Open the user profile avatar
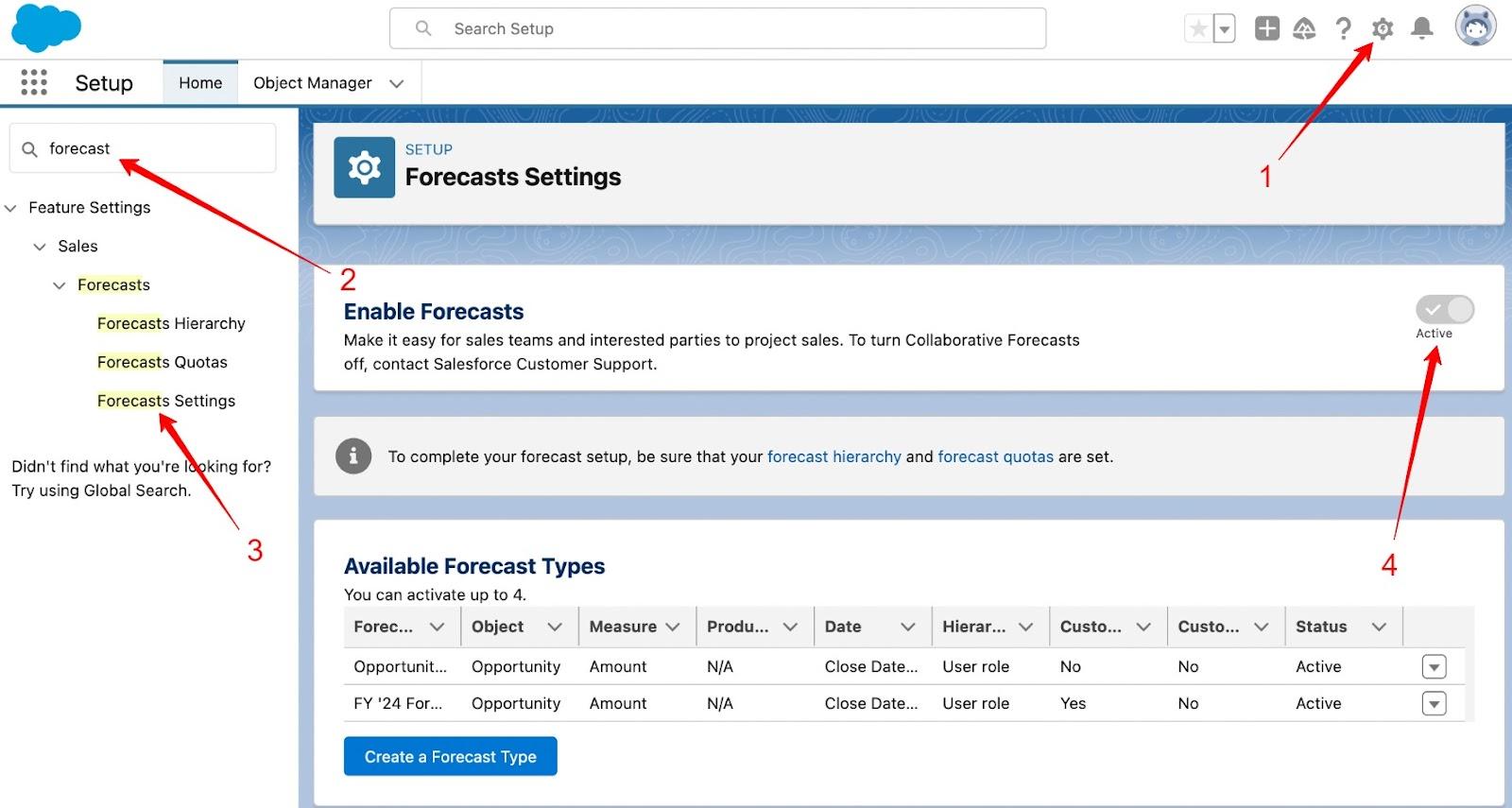The height and width of the screenshot is (808, 1512). coord(1475,26)
